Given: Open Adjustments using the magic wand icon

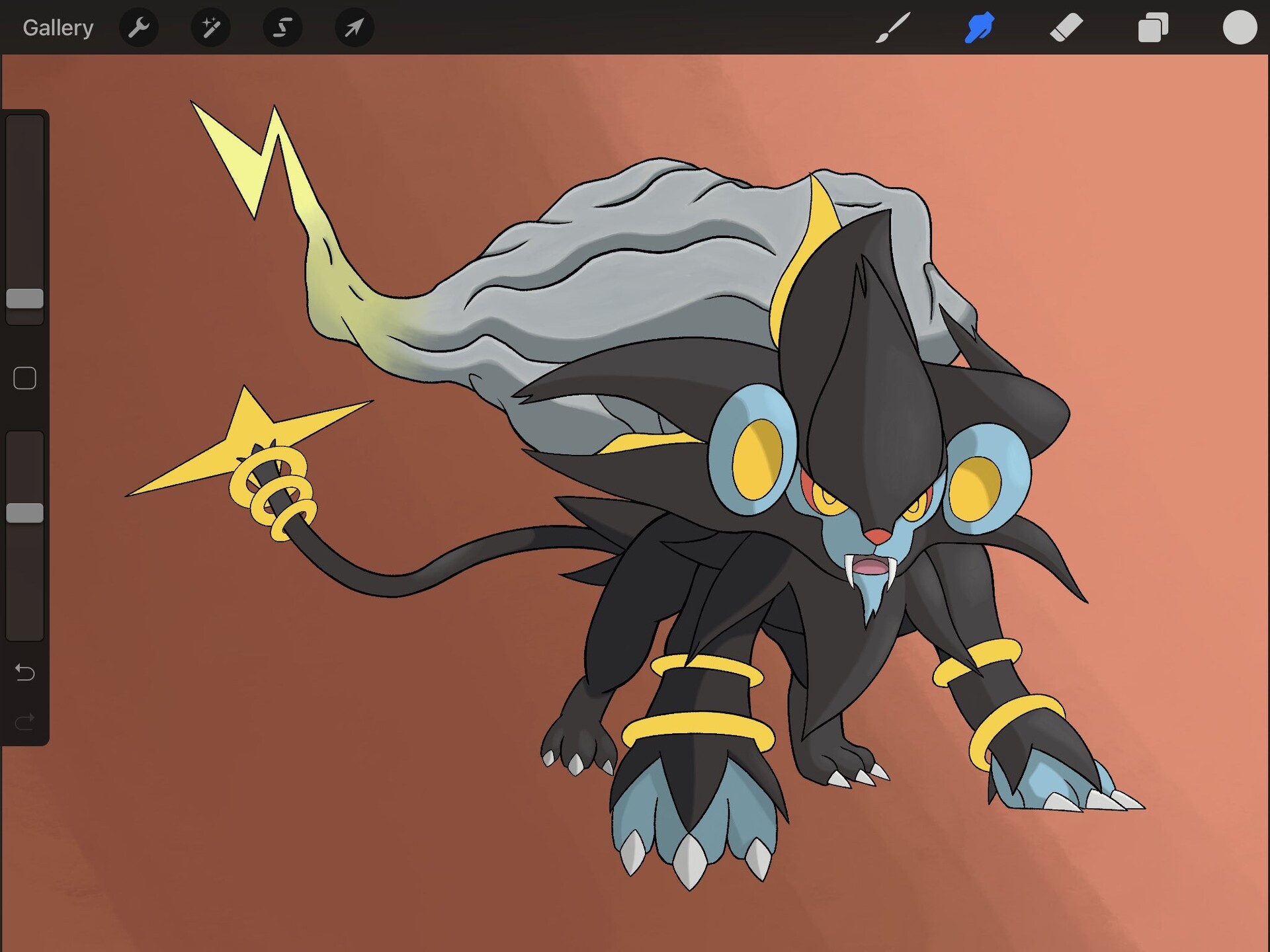Looking at the screenshot, I should pos(210,28).
